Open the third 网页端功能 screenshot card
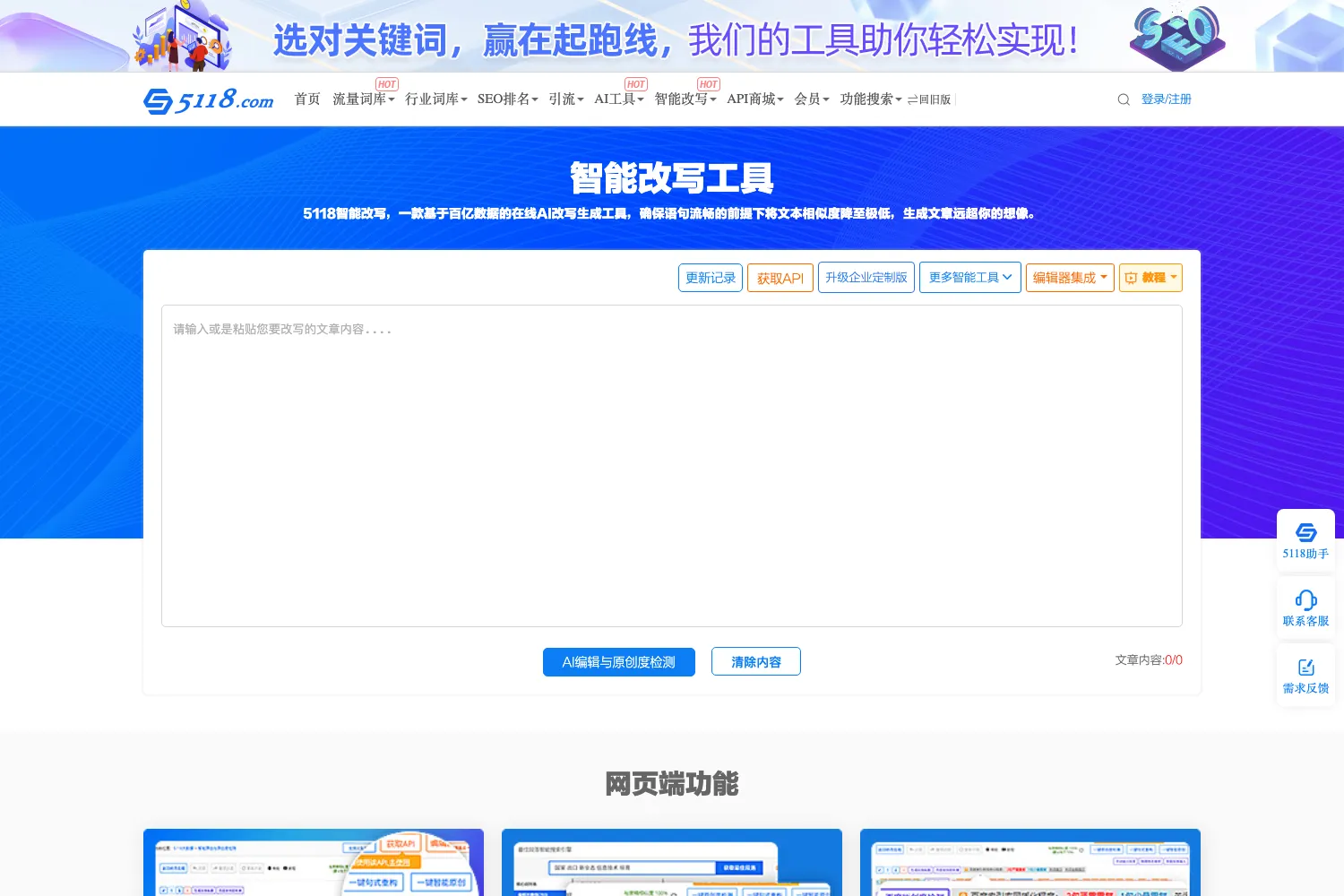Image resolution: width=1344 pixels, height=896 pixels. coord(1030,862)
